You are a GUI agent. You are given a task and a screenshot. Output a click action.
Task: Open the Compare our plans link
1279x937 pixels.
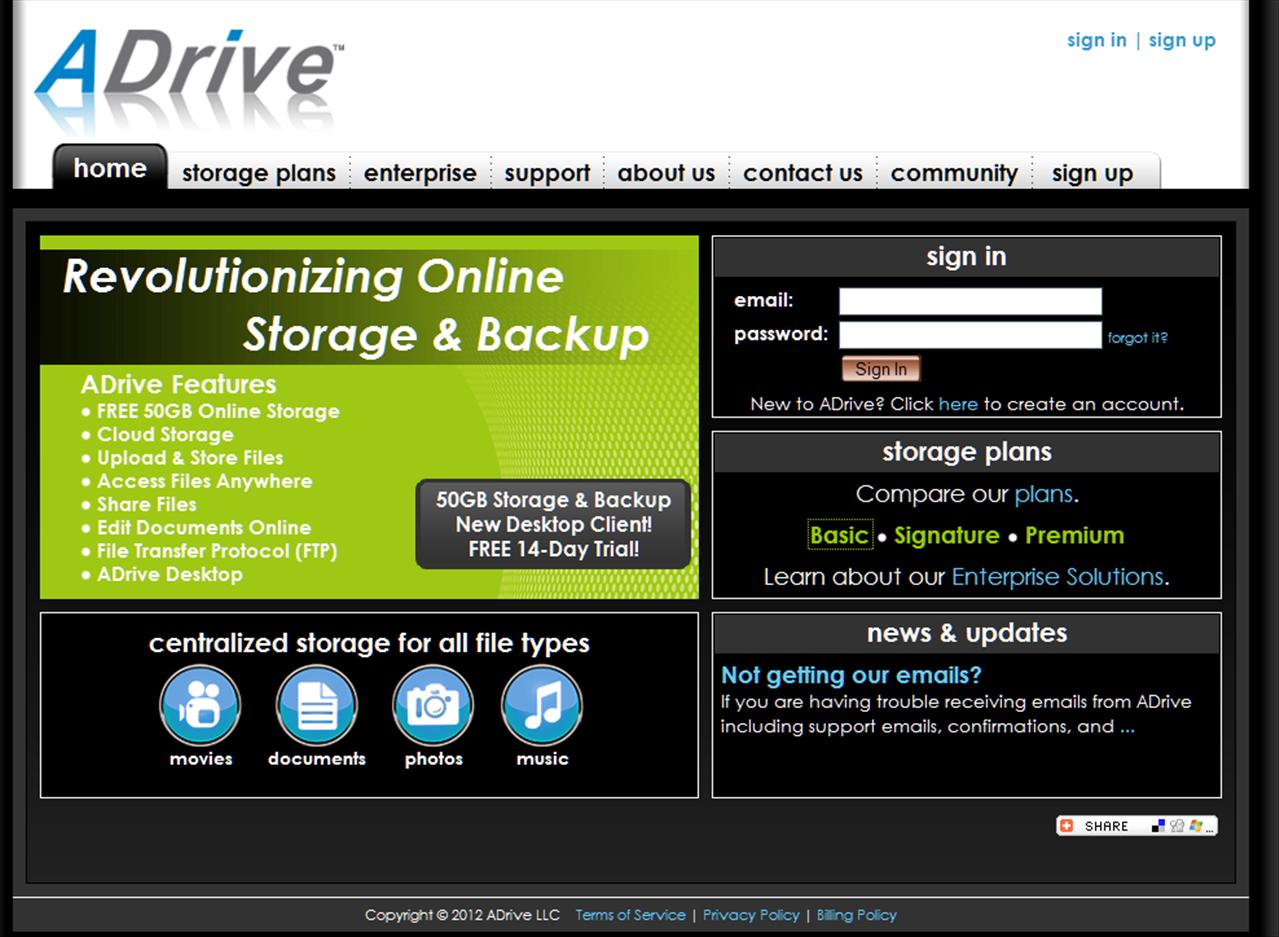(1044, 494)
